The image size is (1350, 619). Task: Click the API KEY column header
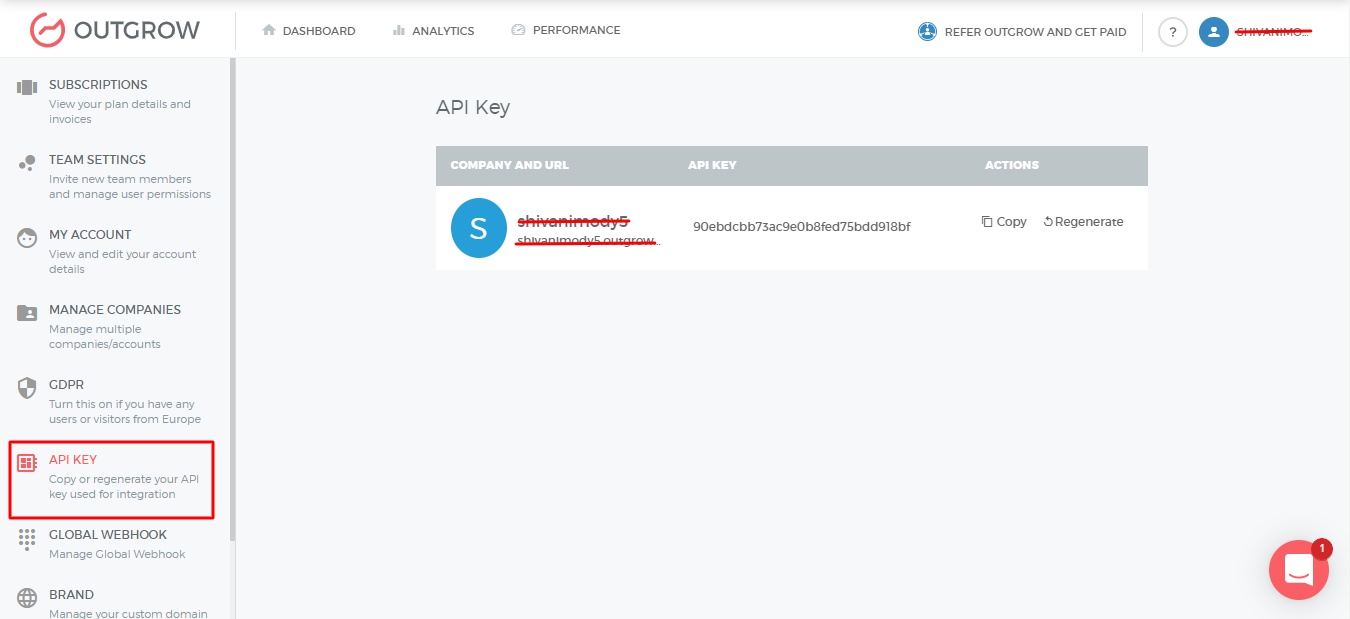[712, 165]
